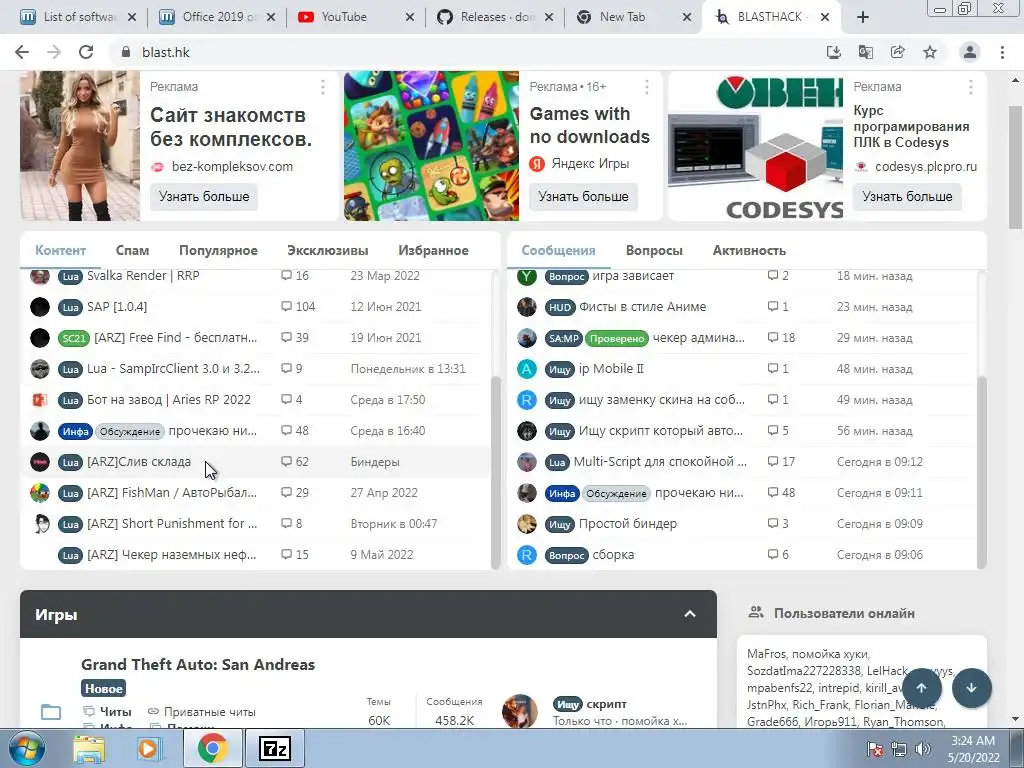This screenshot has height=768, width=1024.
Task: Click the games collage ad image
Action: coord(432,146)
